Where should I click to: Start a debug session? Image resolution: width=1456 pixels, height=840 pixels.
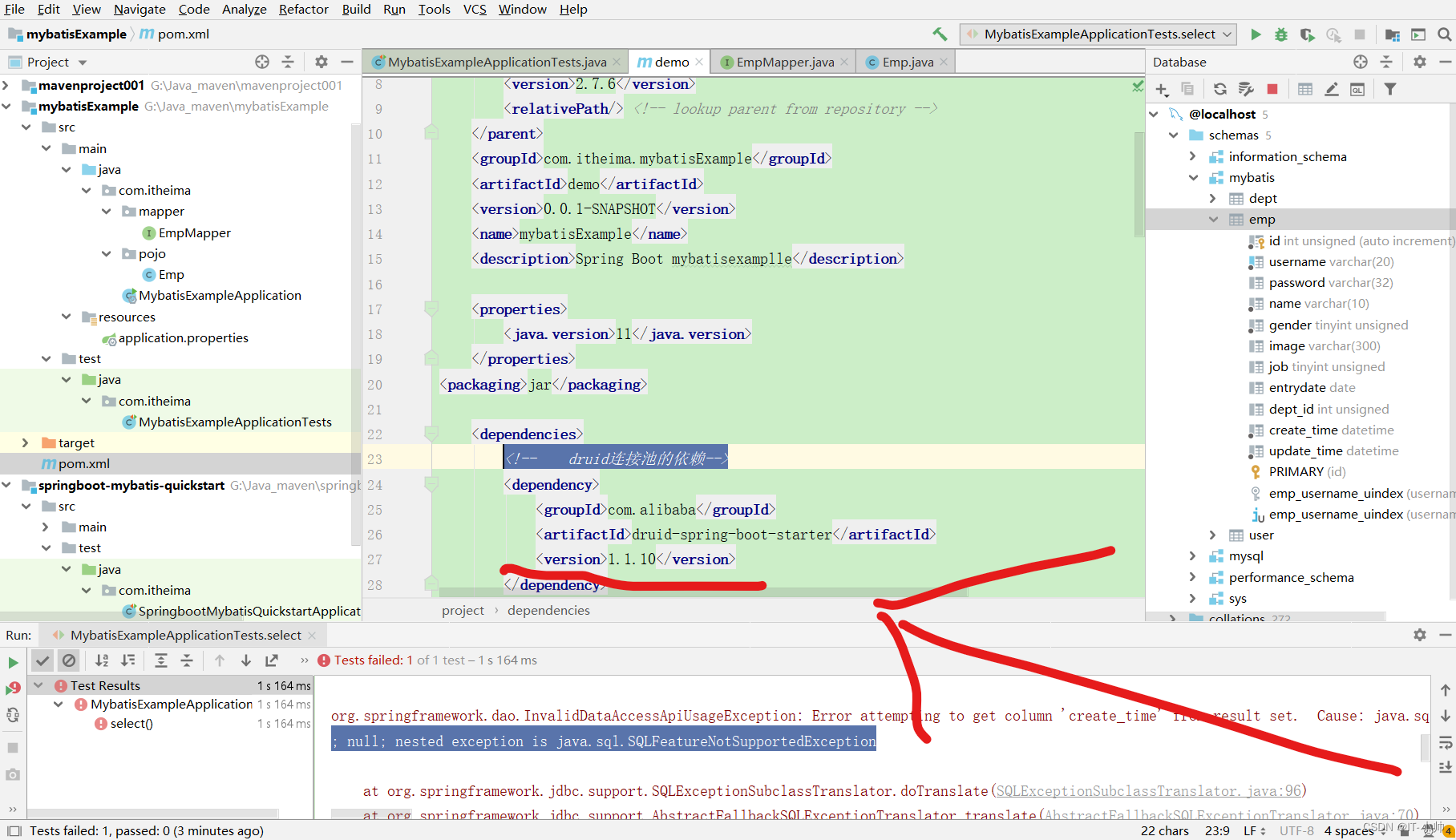click(x=1280, y=34)
